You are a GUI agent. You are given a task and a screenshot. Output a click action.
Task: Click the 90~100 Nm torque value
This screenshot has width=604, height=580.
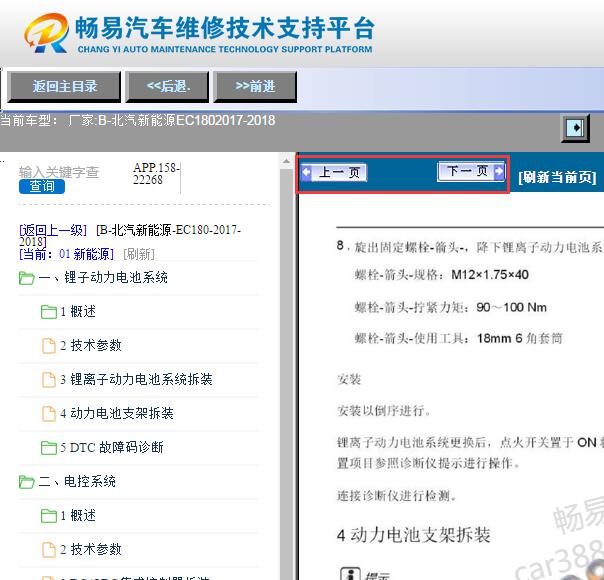pos(512,307)
